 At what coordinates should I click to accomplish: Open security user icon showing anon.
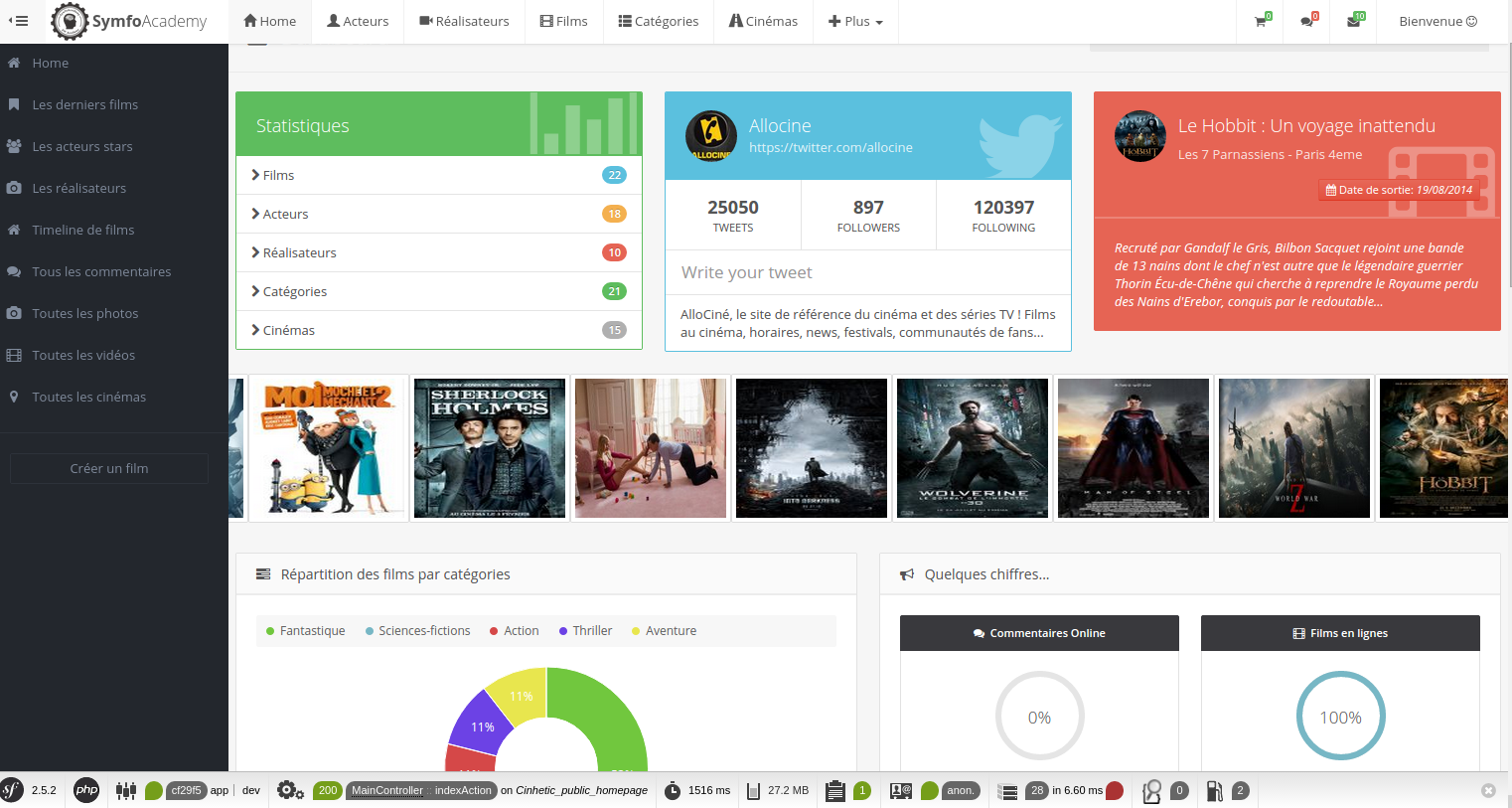tap(901, 790)
